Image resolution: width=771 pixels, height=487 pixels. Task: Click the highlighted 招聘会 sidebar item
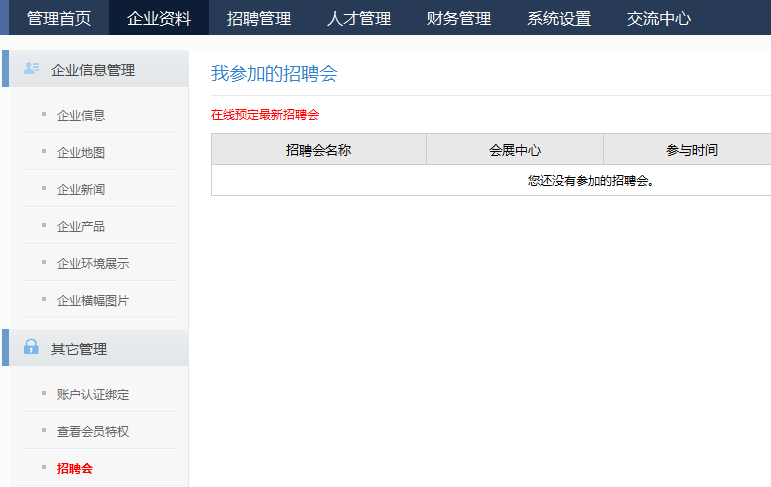[75, 468]
